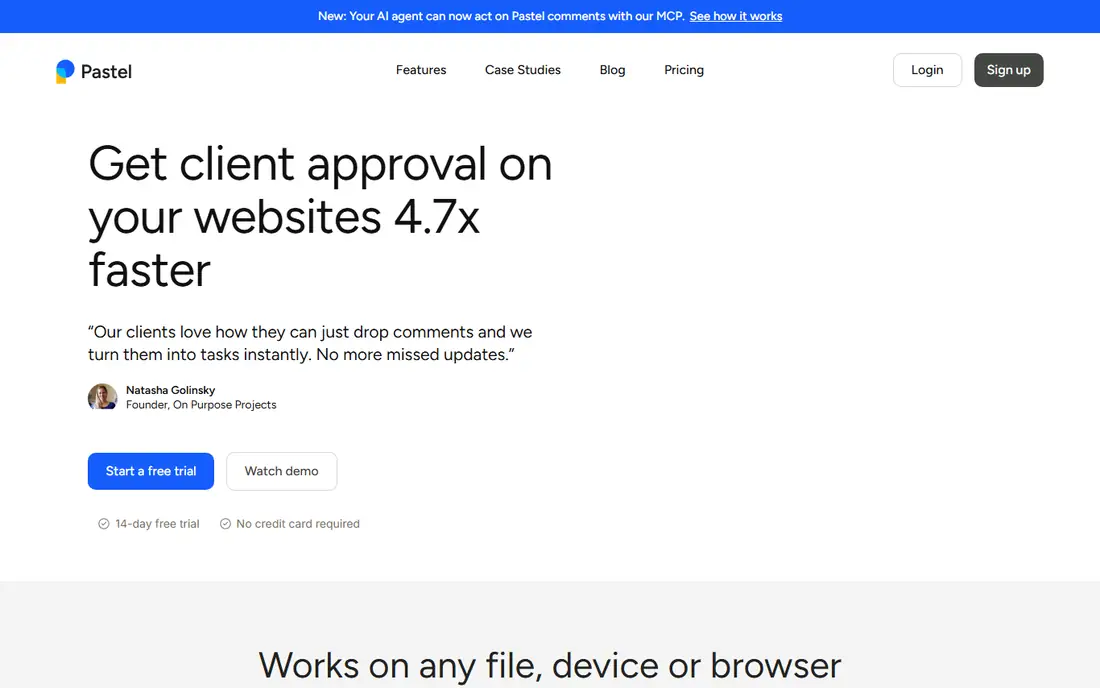Click the Pastel brand name text
Image resolution: width=1100 pixels, height=688 pixels.
[x=106, y=72]
